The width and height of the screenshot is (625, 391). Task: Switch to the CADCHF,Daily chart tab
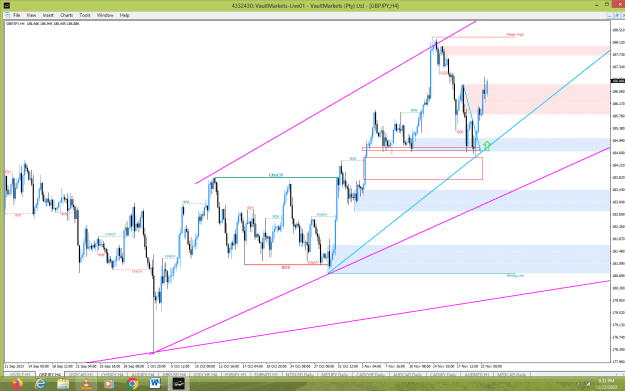tap(370, 375)
